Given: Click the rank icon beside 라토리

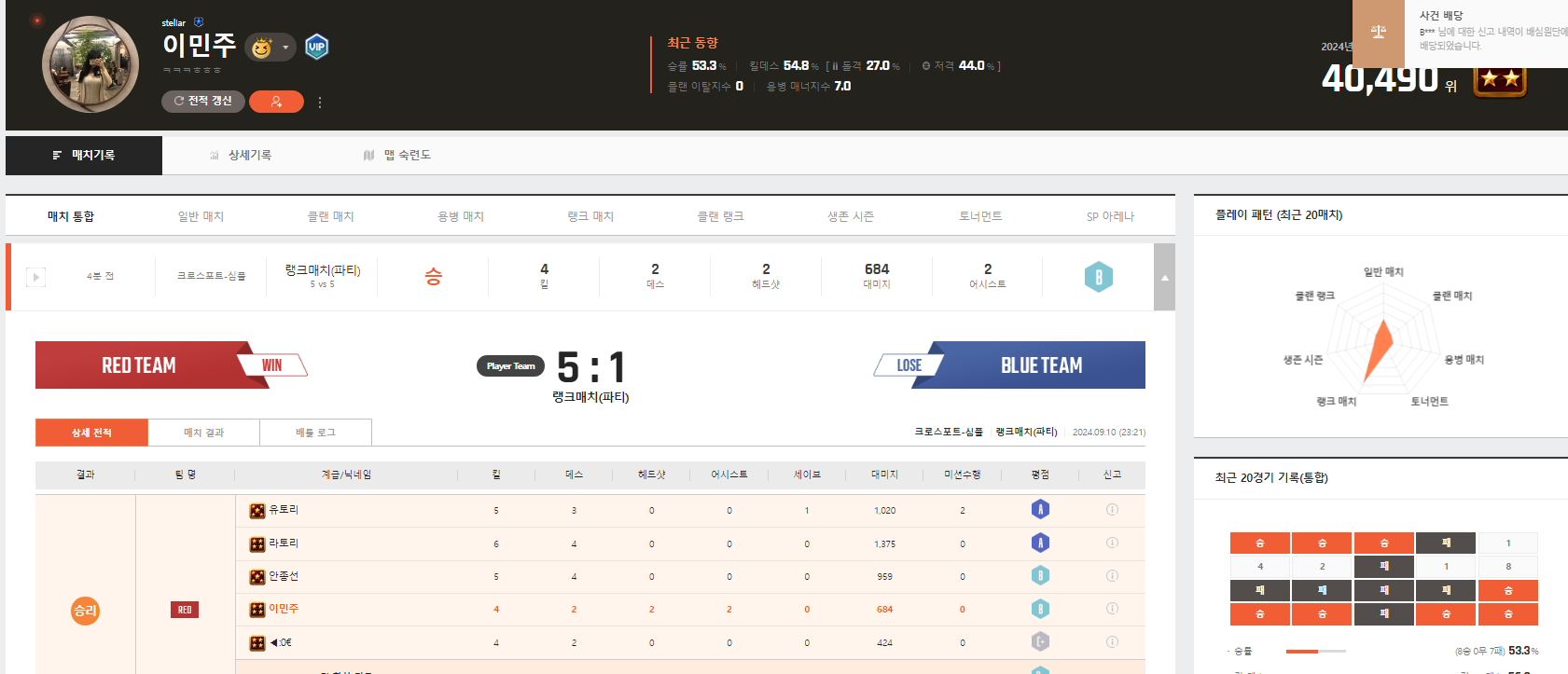Looking at the screenshot, I should point(257,543).
